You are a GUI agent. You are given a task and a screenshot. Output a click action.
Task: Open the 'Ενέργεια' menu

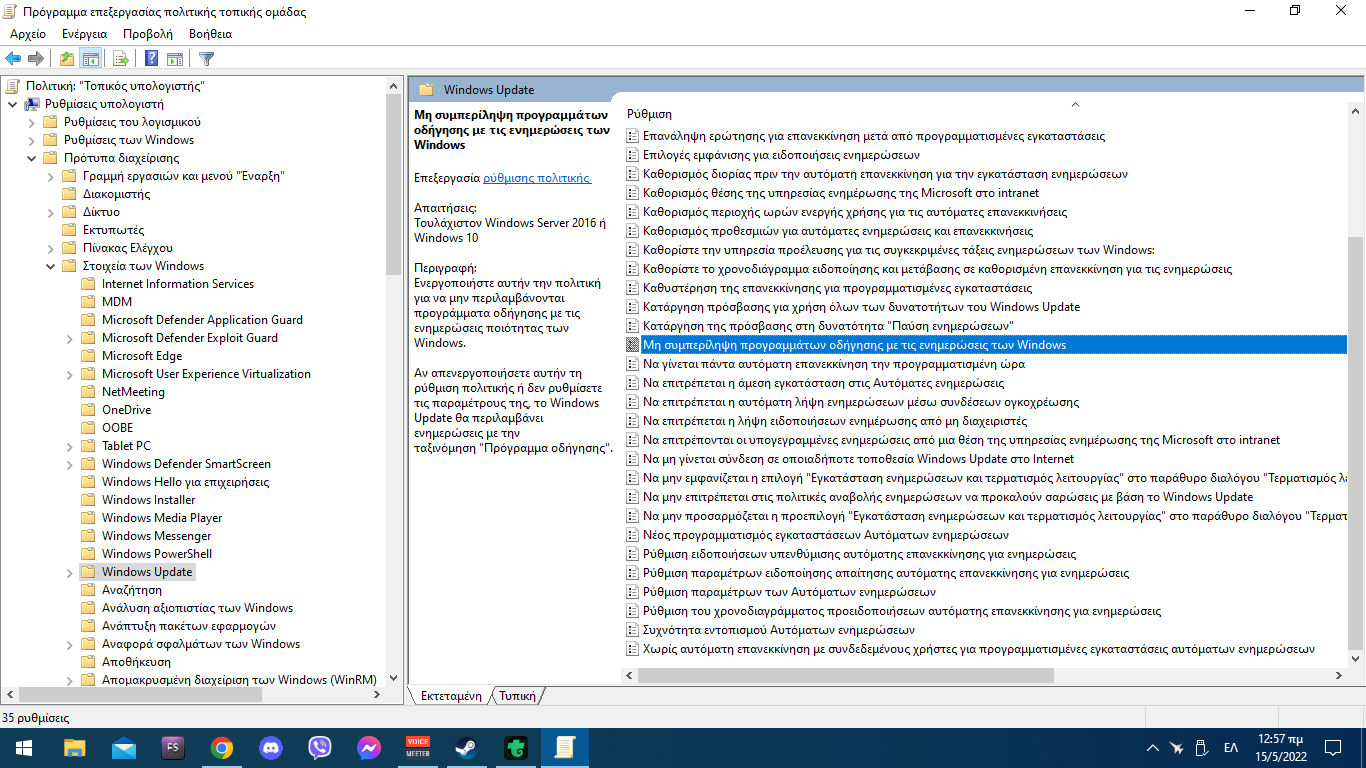(x=84, y=34)
